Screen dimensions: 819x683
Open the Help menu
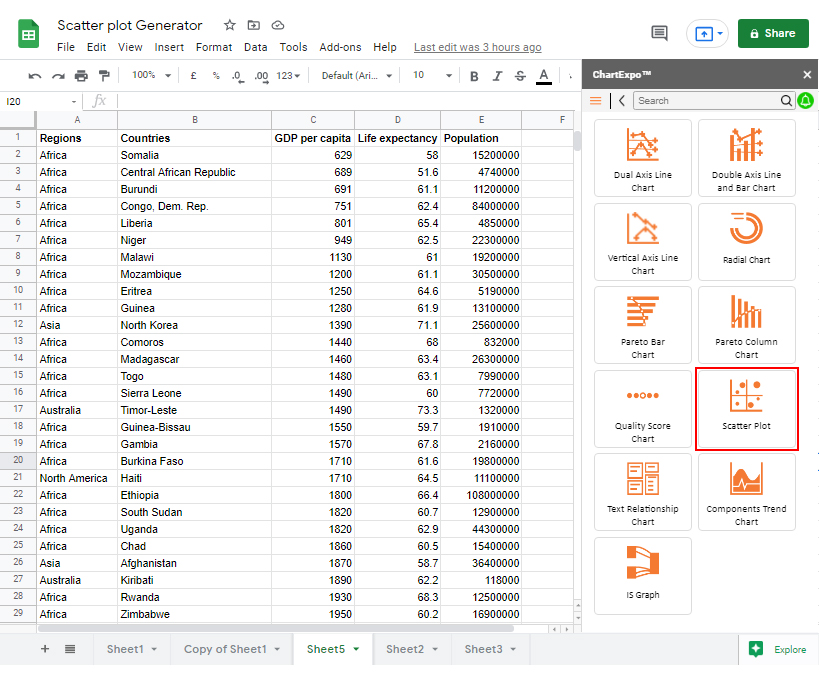click(x=384, y=48)
